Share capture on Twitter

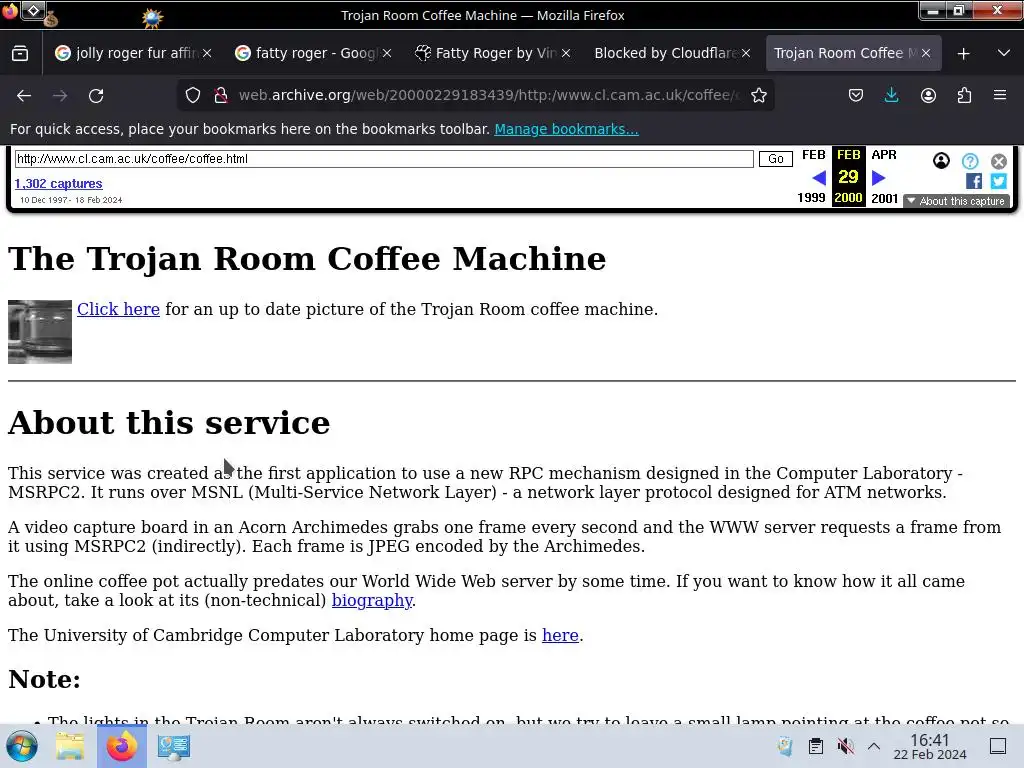(x=999, y=181)
